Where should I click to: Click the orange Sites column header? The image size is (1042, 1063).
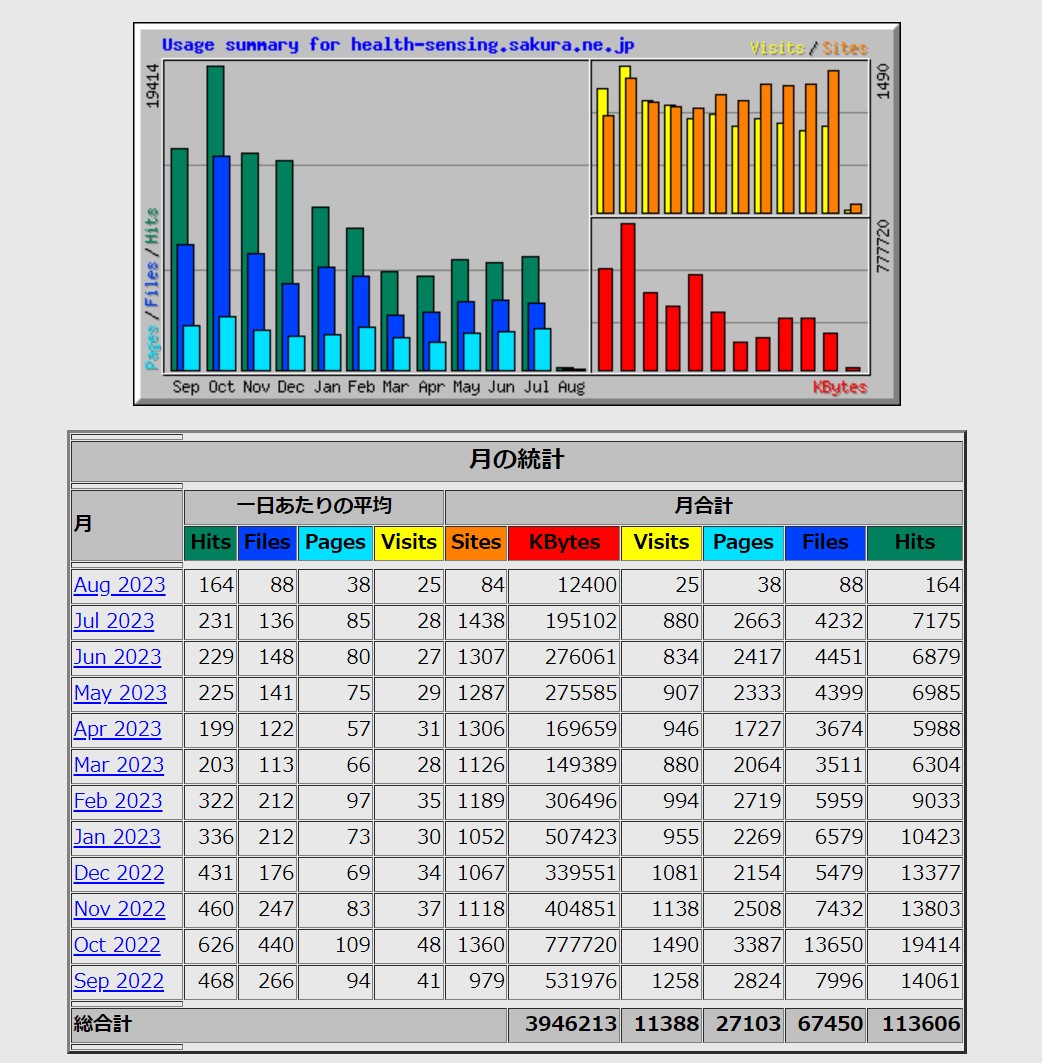476,542
